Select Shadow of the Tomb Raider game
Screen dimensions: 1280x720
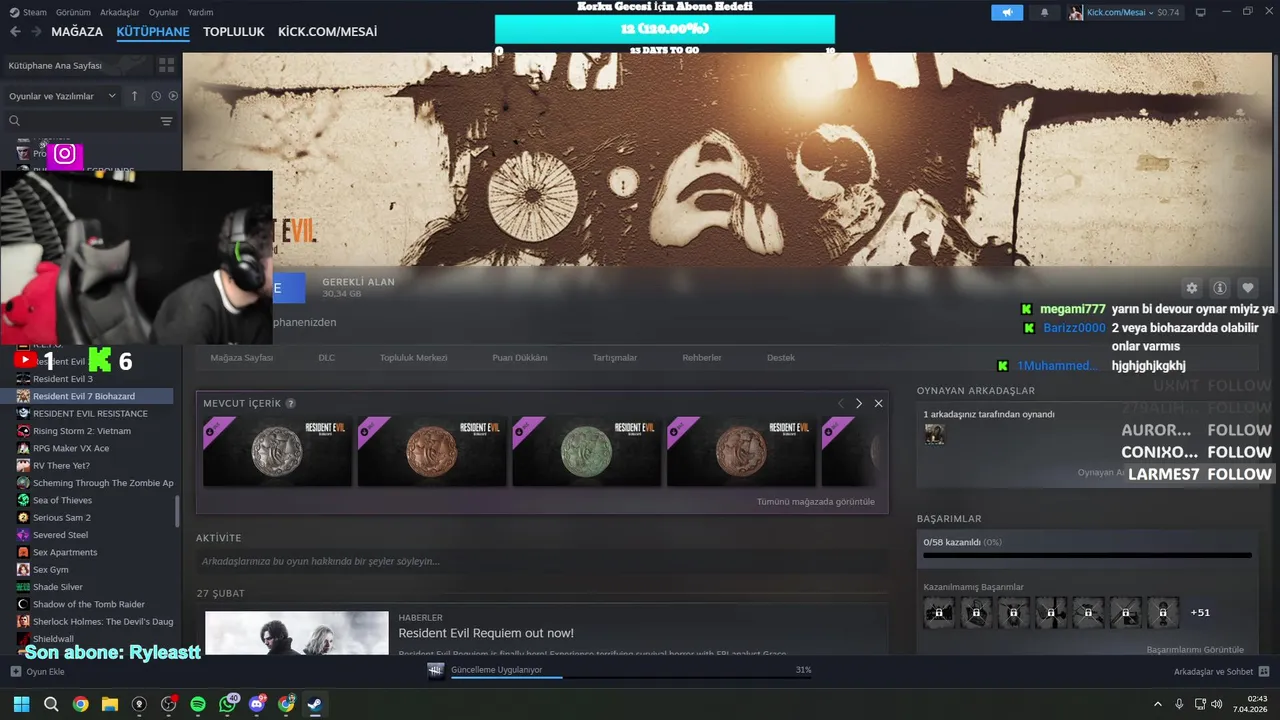(90, 604)
